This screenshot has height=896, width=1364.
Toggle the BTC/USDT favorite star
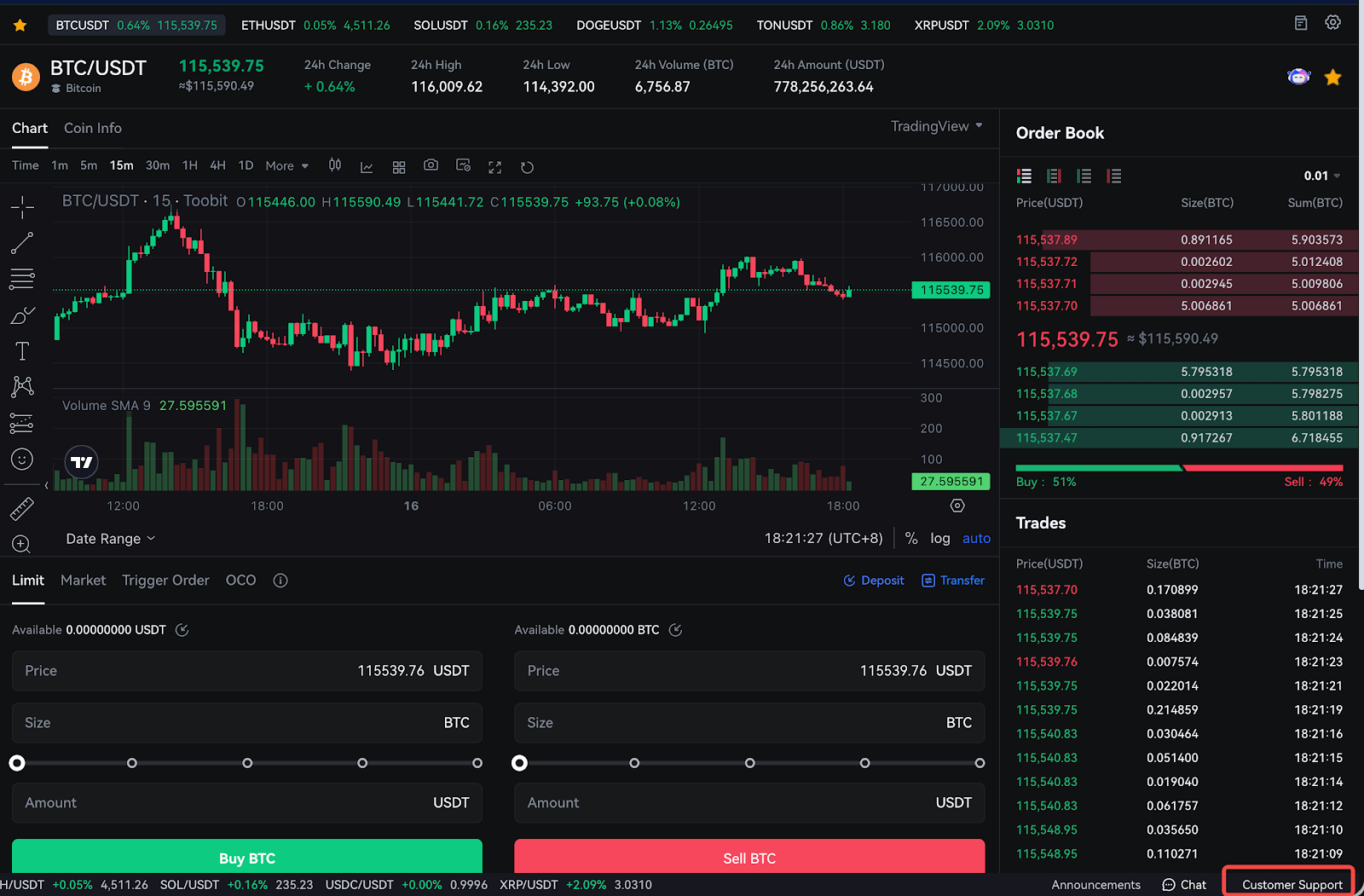(1333, 78)
